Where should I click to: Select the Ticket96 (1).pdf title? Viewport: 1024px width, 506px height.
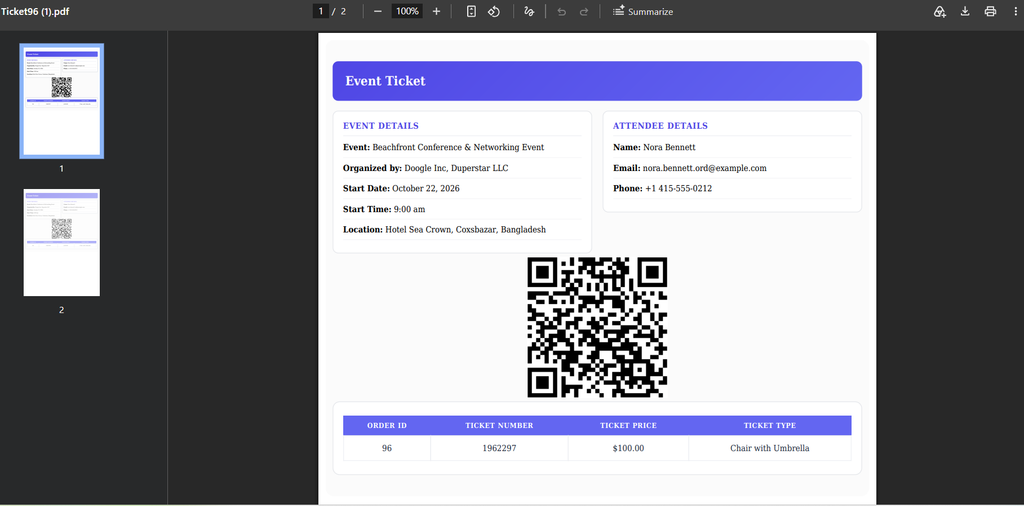point(35,11)
